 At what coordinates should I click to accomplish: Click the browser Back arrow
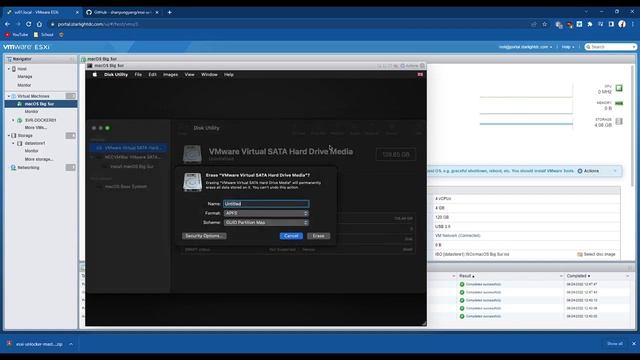click(x=7, y=24)
